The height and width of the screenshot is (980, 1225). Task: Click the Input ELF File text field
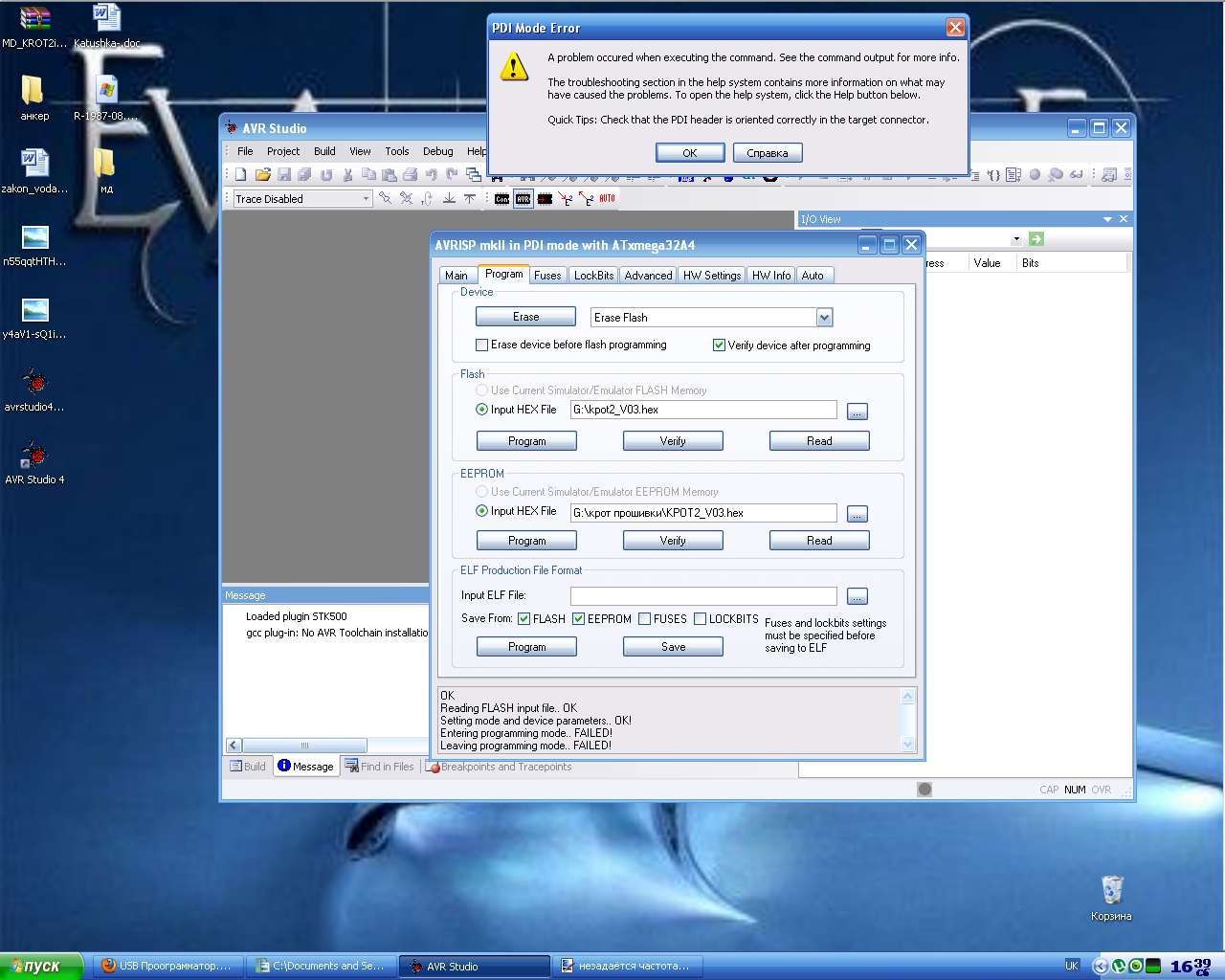click(x=703, y=596)
